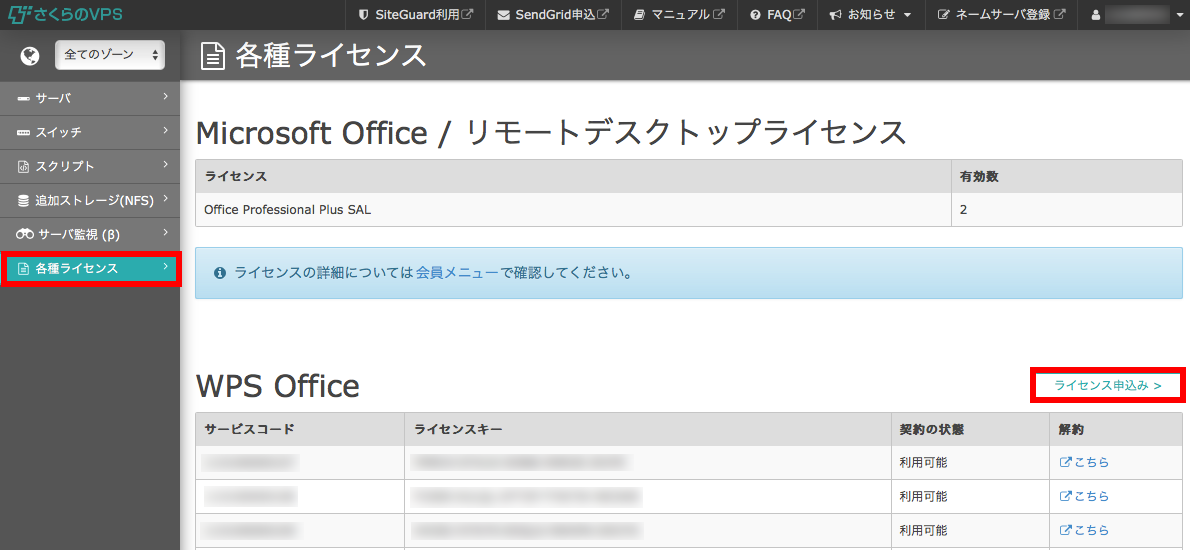Expand the スクリプト sidebar chevron
The height and width of the screenshot is (550, 1190).
click(165, 165)
